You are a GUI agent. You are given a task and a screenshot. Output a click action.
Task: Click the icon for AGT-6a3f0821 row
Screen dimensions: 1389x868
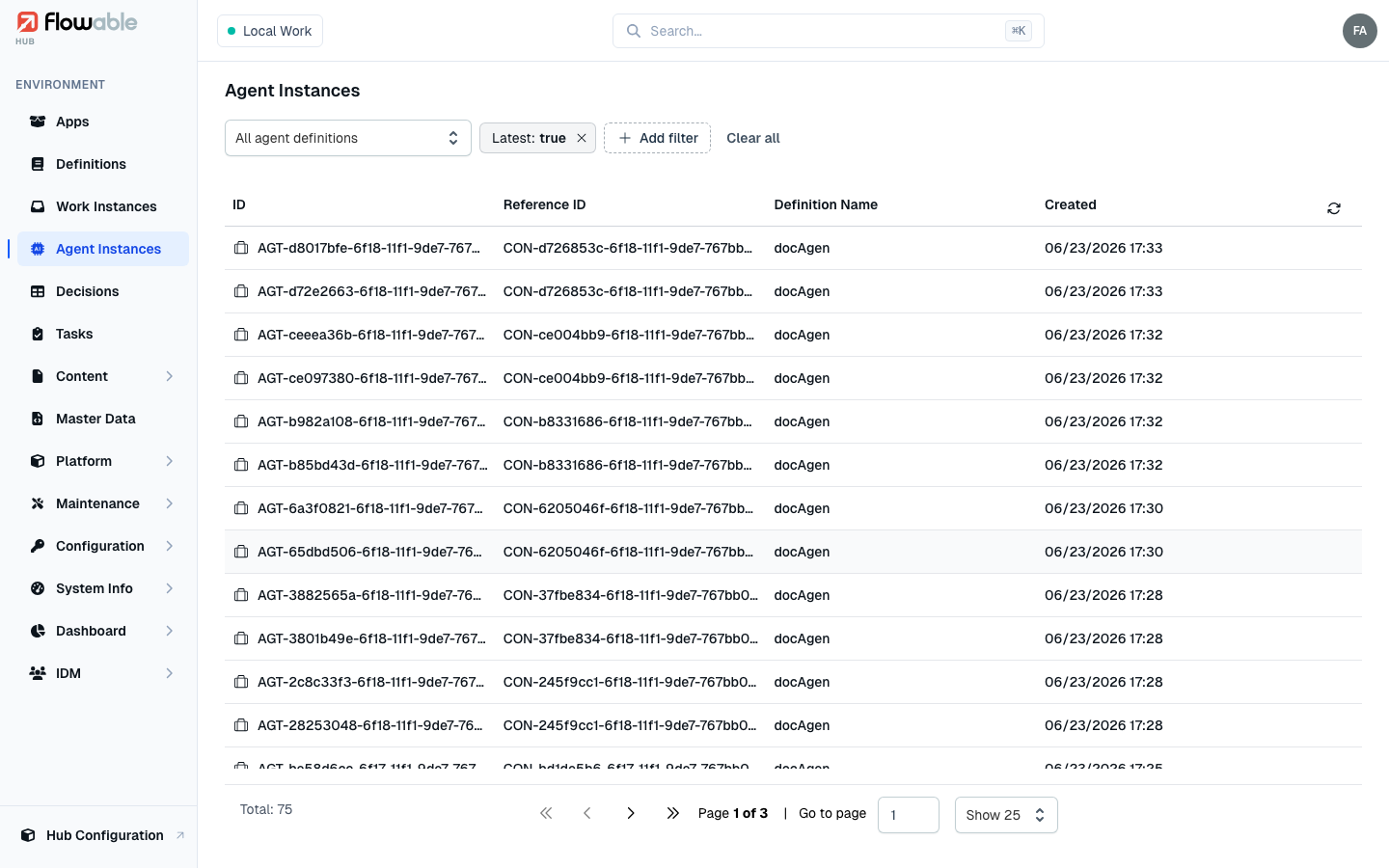241,508
